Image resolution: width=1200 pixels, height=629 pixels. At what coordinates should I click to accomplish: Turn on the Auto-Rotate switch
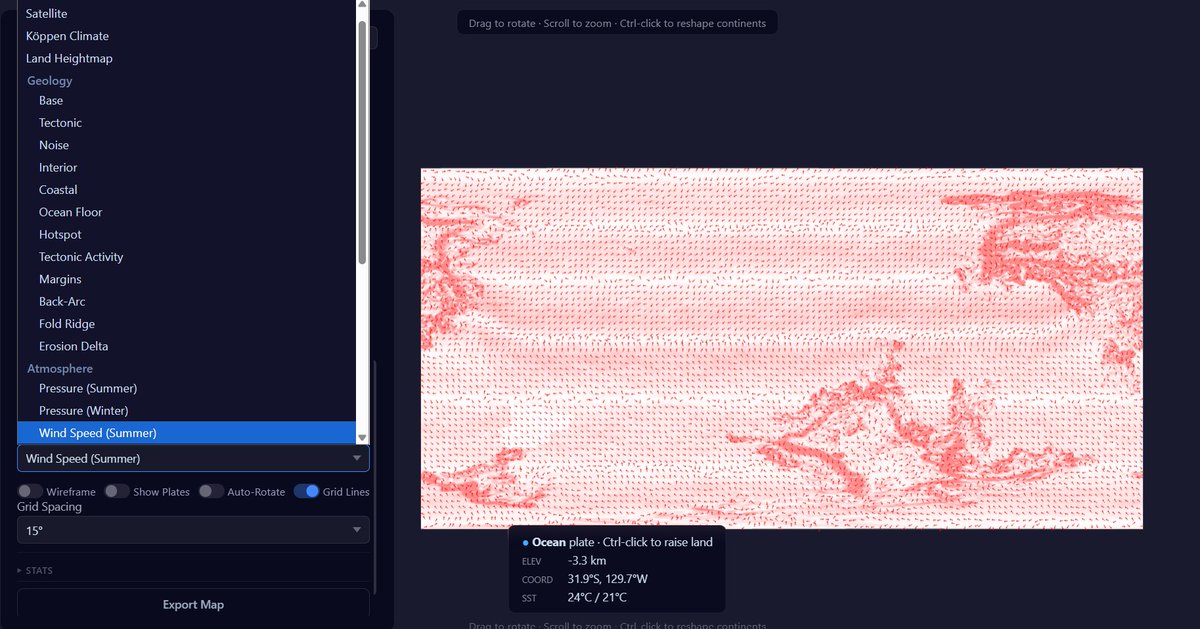coord(211,491)
